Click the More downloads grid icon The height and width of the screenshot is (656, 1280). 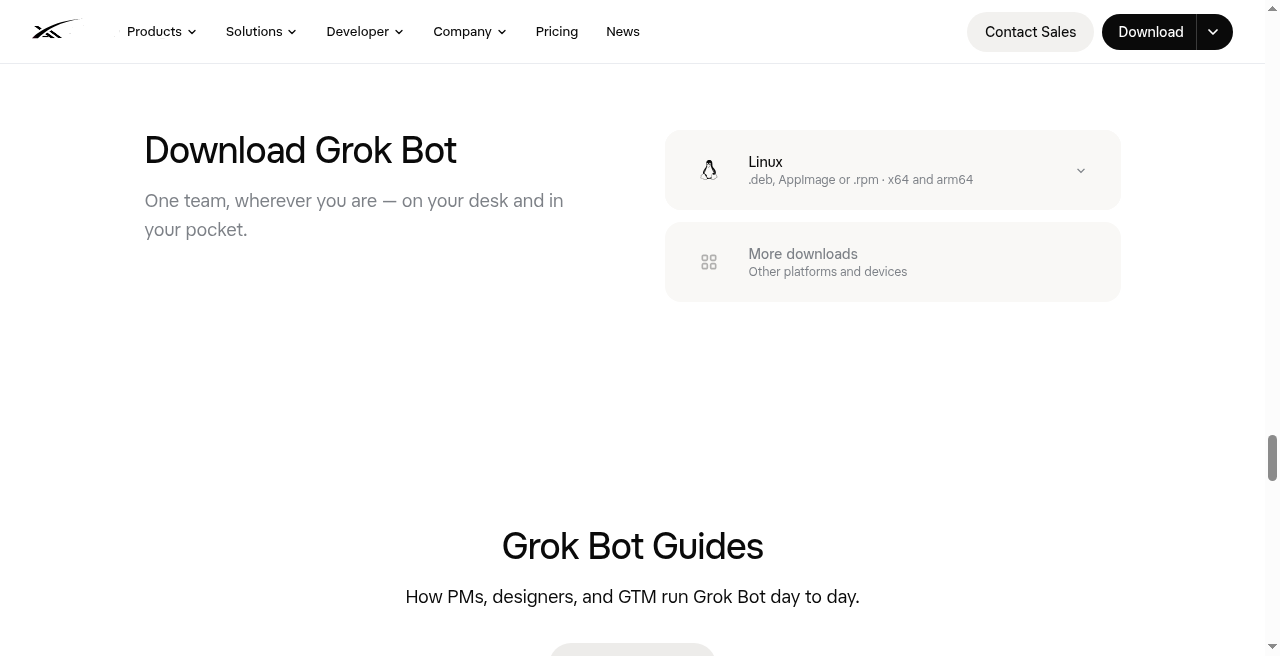[x=709, y=262]
